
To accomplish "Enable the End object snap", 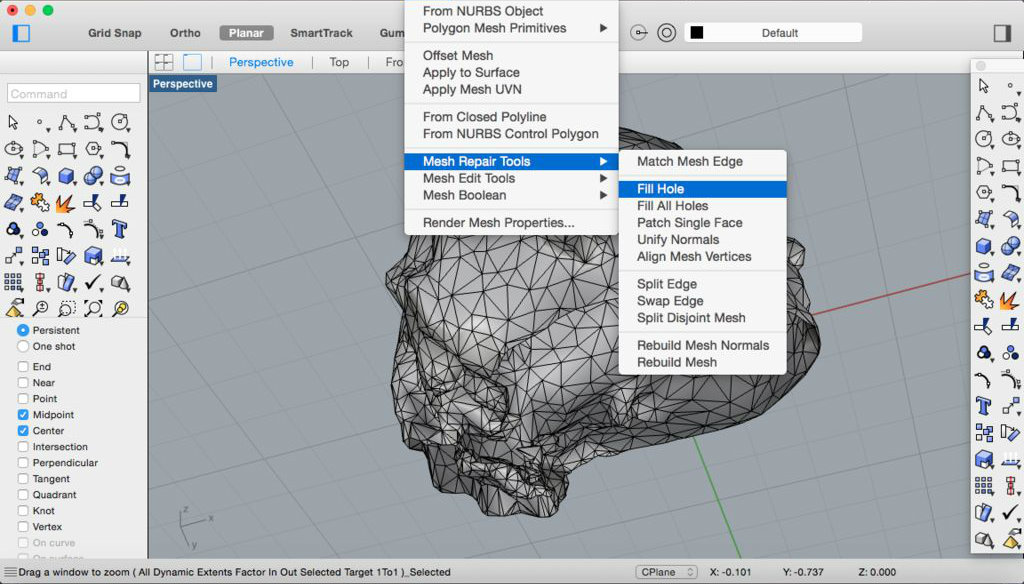I will click(23, 367).
